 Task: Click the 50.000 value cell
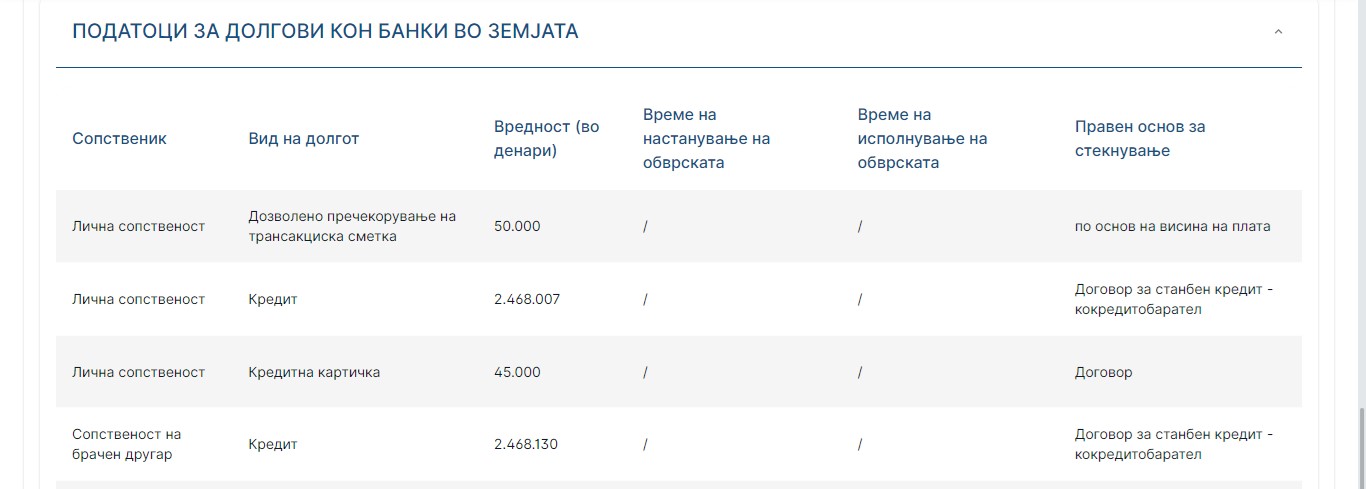coord(517,226)
